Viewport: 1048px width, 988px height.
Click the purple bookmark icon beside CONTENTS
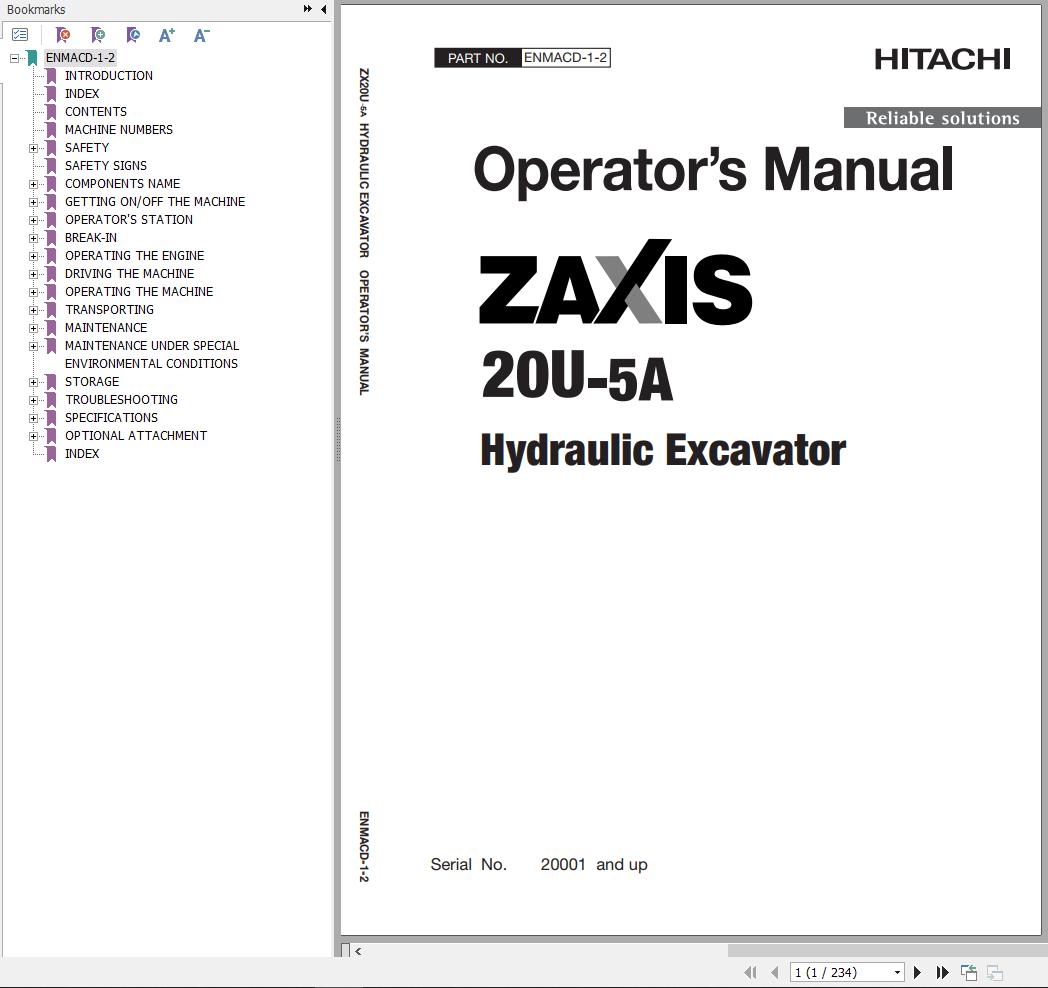(x=51, y=112)
